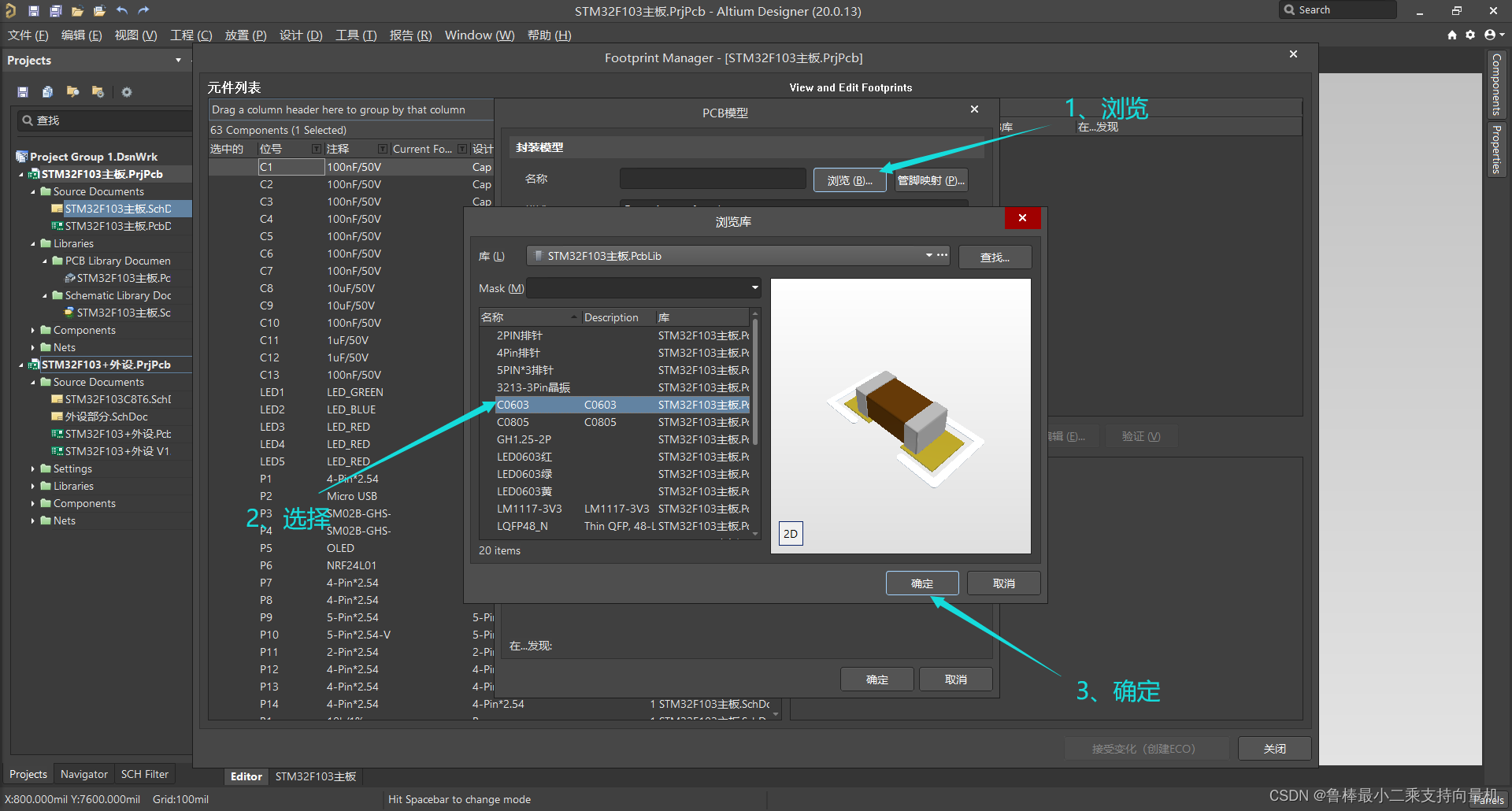Image resolution: width=1512 pixels, height=811 pixels.
Task: Click the ellipsis icon in library combo box
Action: (x=942, y=255)
